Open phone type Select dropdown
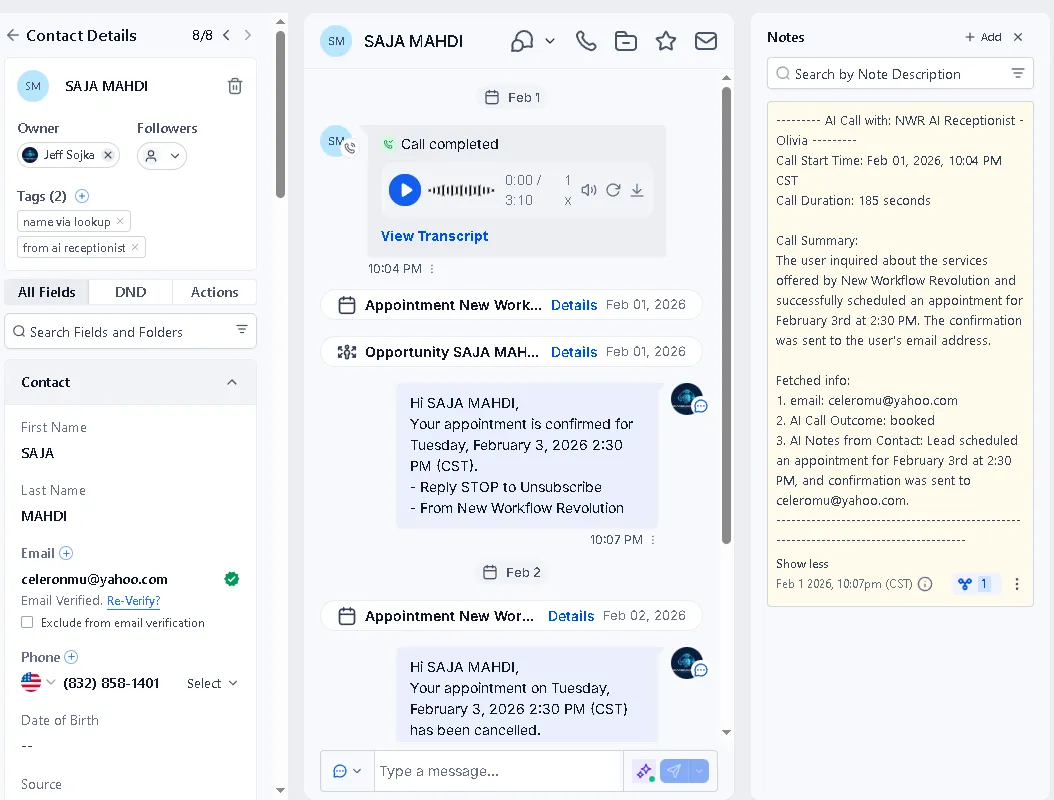Image resolution: width=1054 pixels, height=800 pixels. coord(212,683)
